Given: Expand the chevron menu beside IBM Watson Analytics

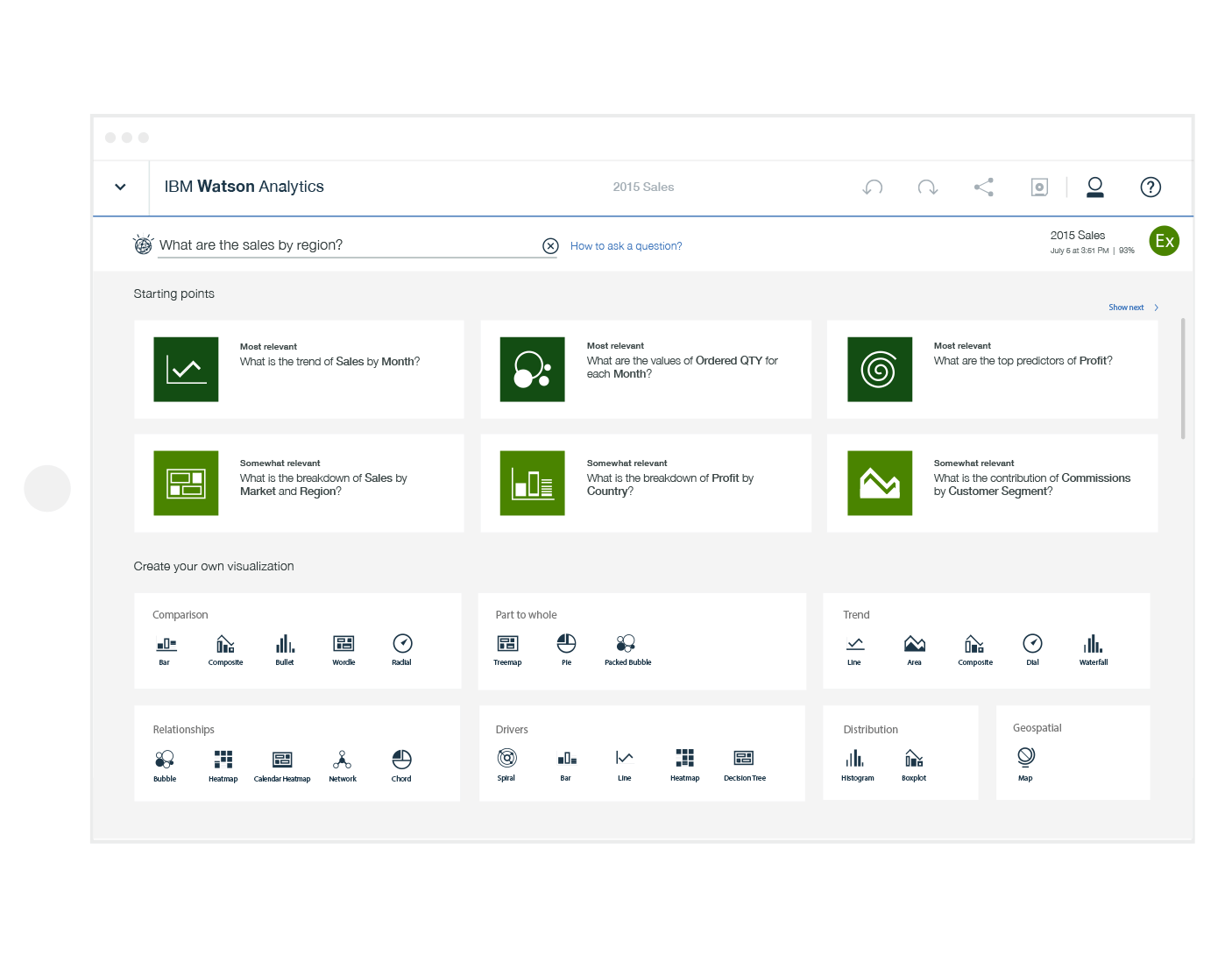Looking at the screenshot, I should [120, 187].
